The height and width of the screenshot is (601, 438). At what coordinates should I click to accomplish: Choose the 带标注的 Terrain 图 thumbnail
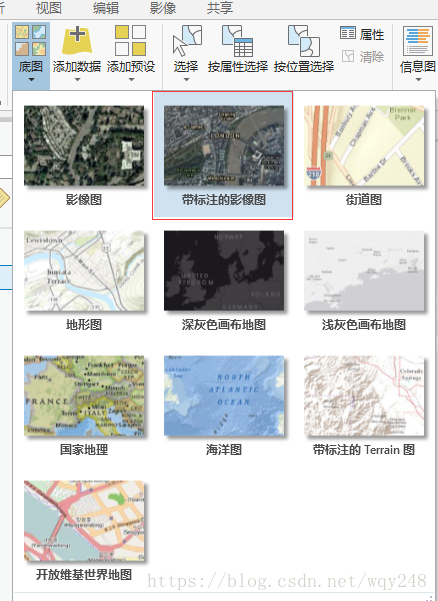364,396
